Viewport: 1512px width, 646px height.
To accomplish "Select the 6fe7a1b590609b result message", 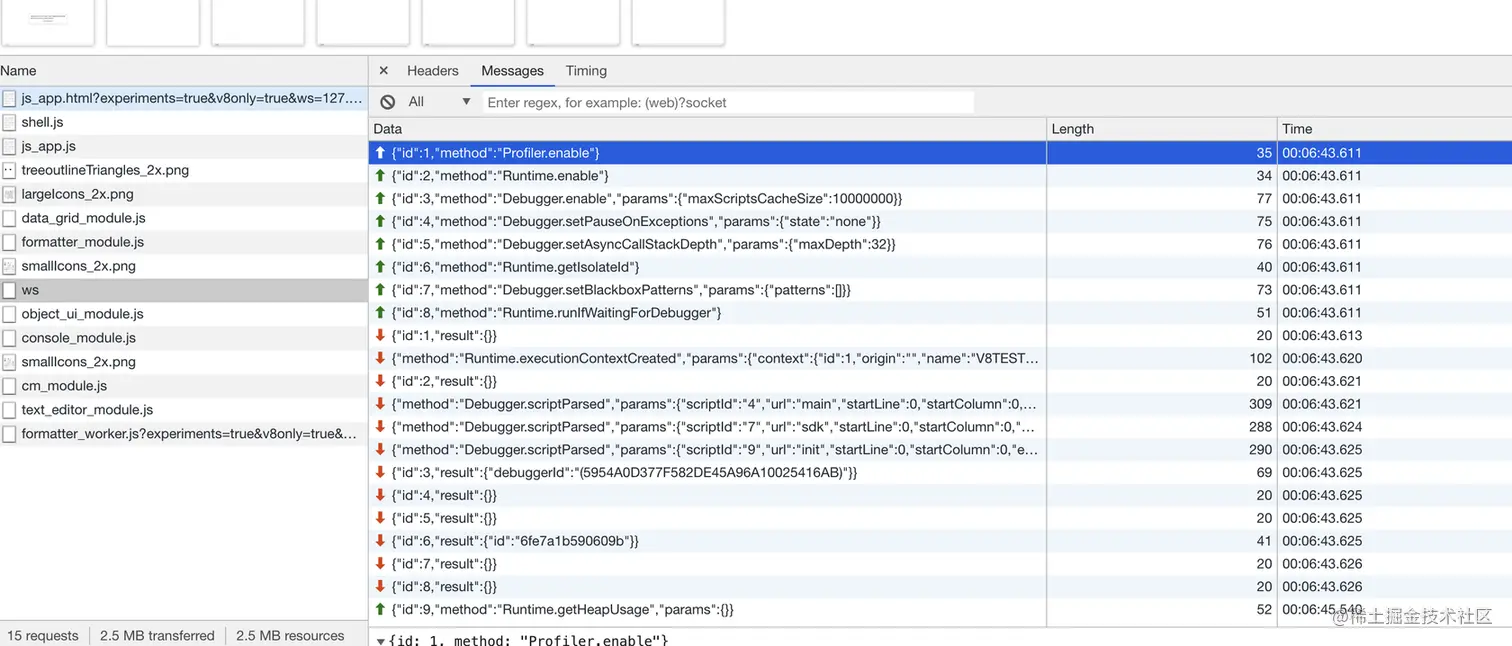I will (940, 541).
